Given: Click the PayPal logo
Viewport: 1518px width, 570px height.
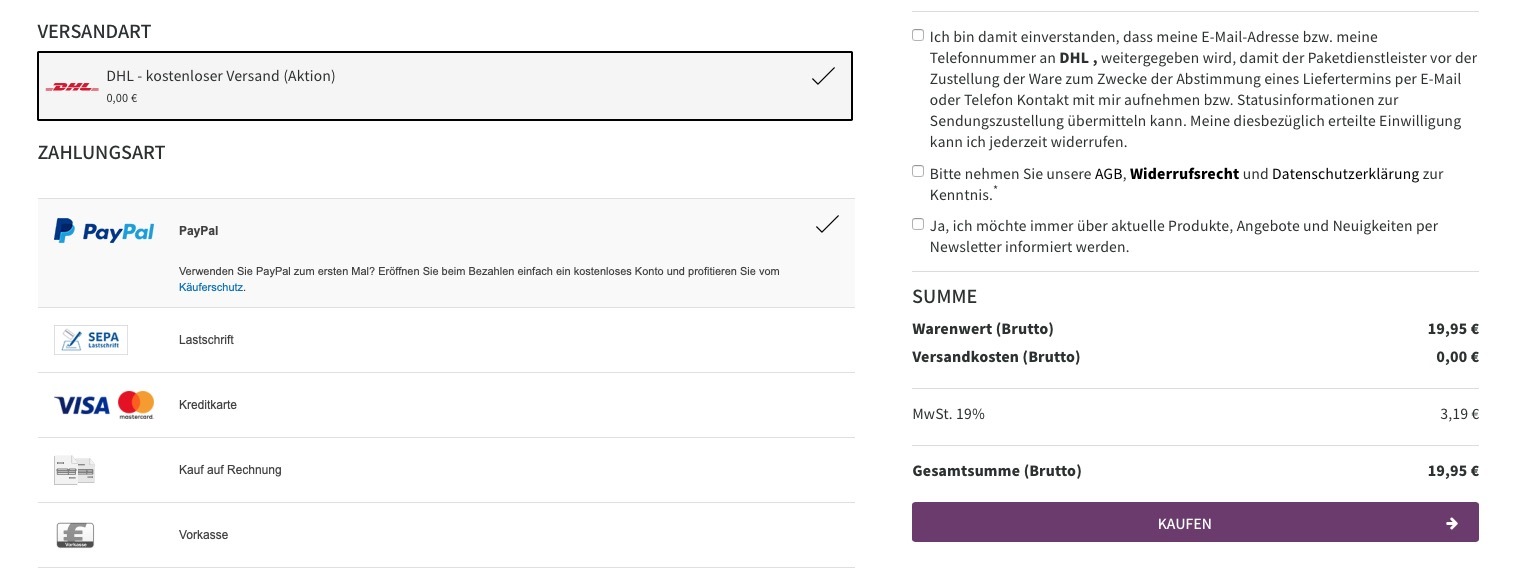Looking at the screenshot, I should coord(104,231).
